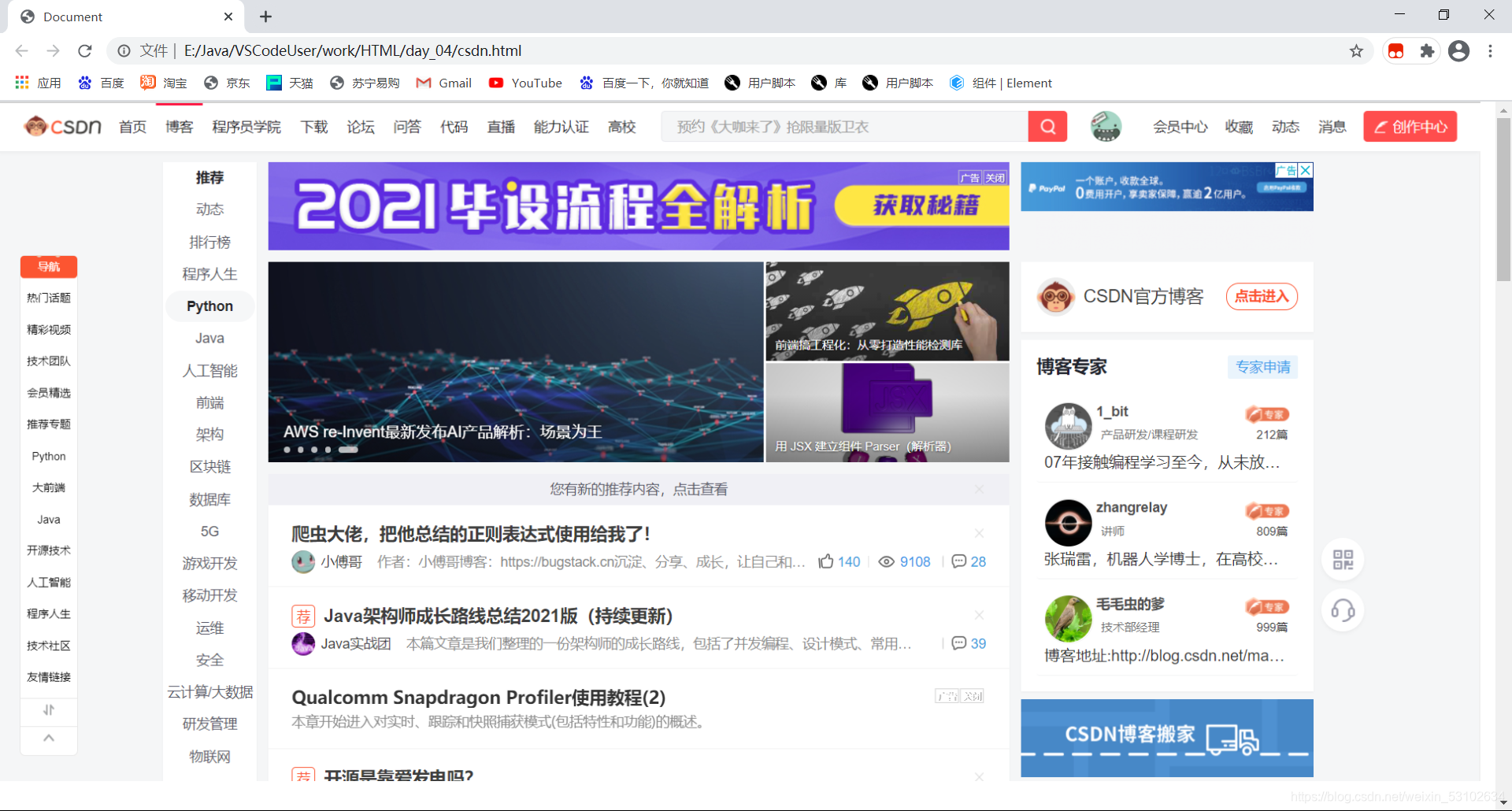The width and height of the screenshot is (1512, 811).
Task: Close the PayPal ad with X
Action: coord(1306,170)
